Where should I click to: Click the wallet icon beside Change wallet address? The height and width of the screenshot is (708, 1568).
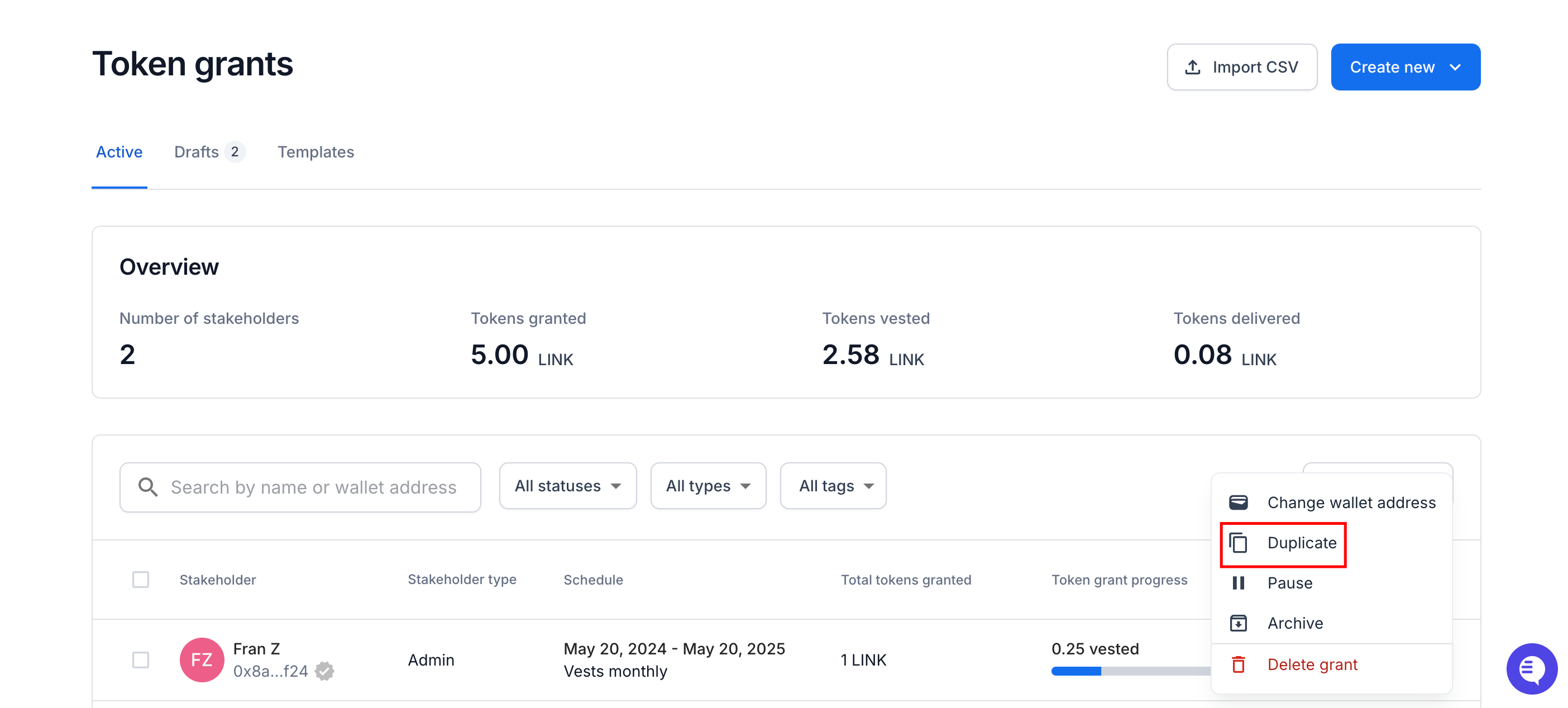(1238, 502)
